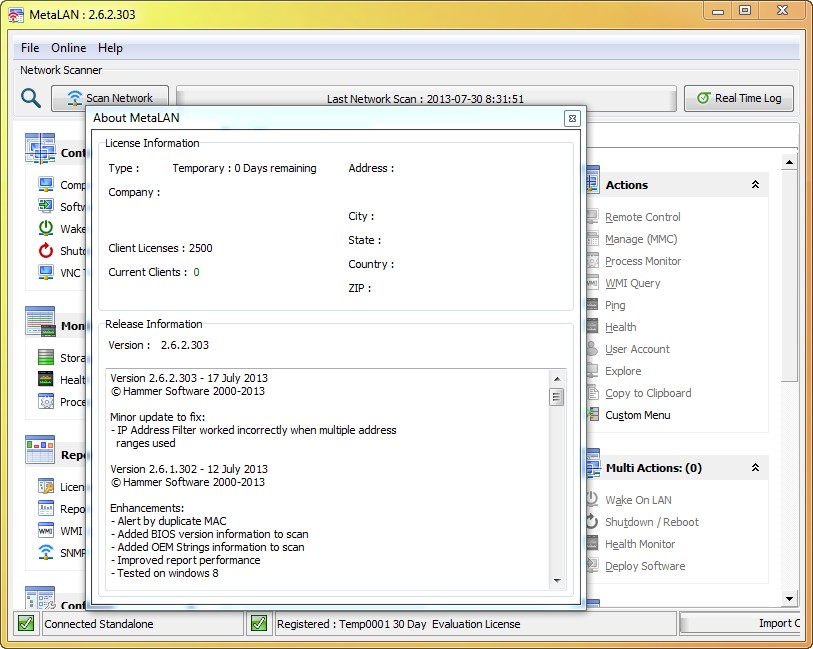This screenshot has width=813, height=649.
Task: Open the Real Time Log
Action: (738, 98)
